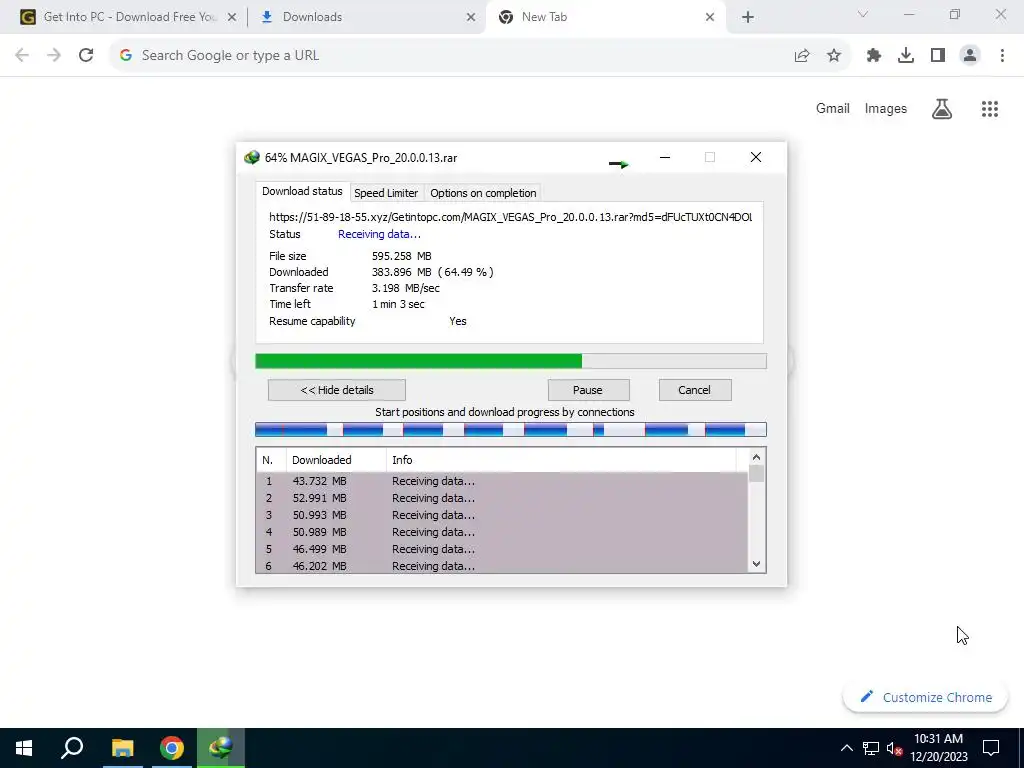
Task: Select connection row with 50.989 MB
Action: pyautogui.click(x=502, y=532)
